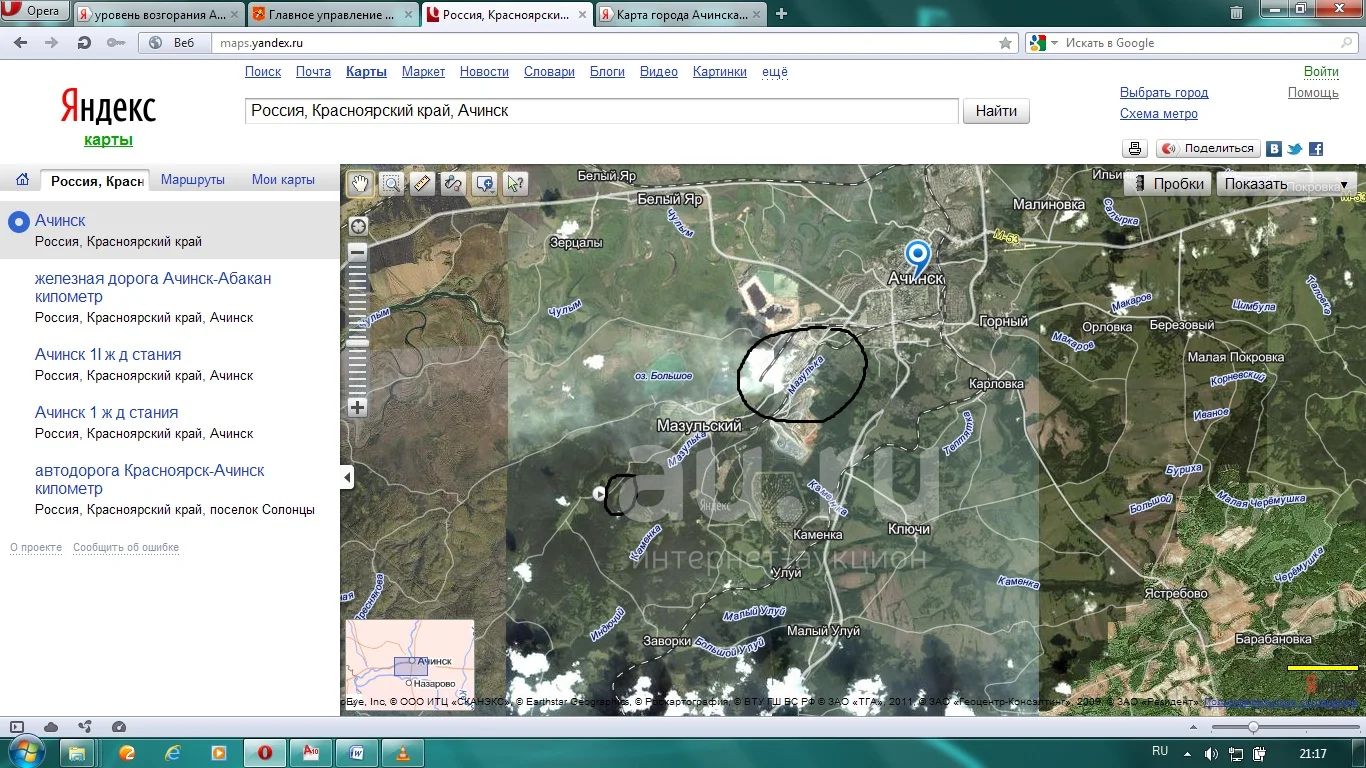
Task: Select the add placemark balloon tool
Action: pyautogui.click(x=485, y=183)
